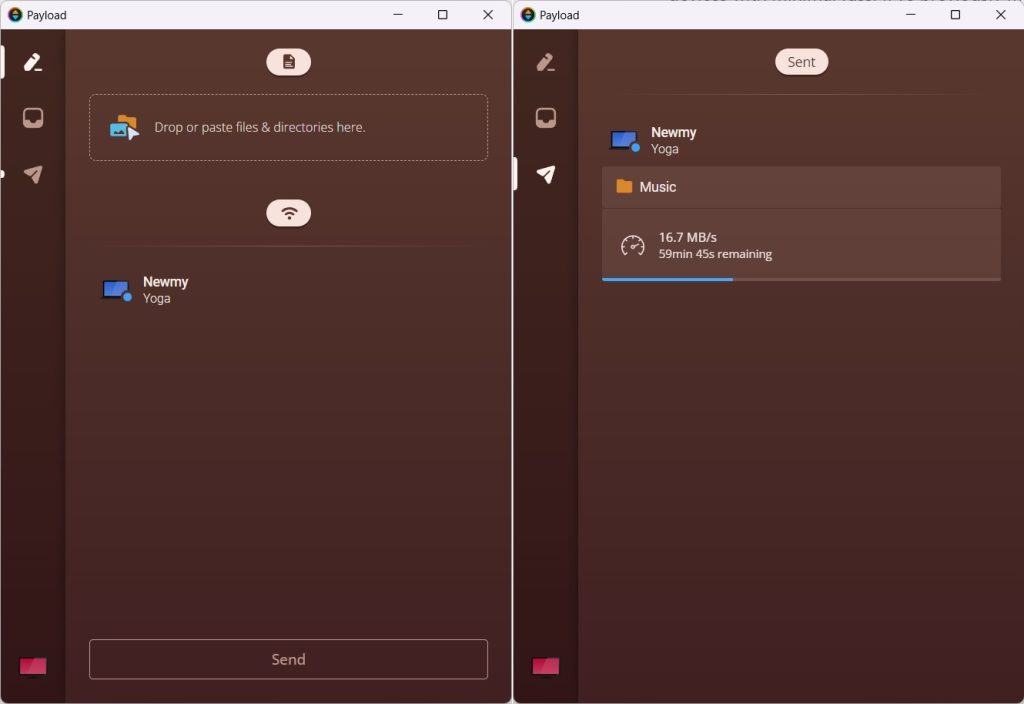Click the transfer progress bar
Image resolution: width=1024 pixels, height=704 pixels.
[800, 279]
